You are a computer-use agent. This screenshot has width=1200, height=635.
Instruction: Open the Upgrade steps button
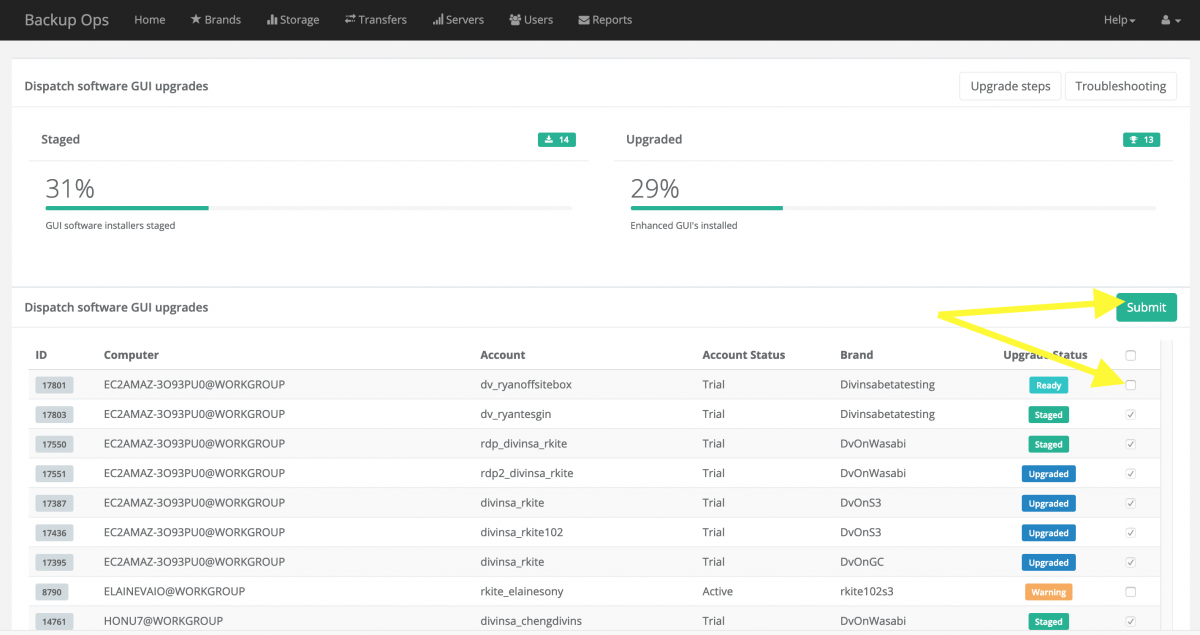click(x=1010, y=86)
